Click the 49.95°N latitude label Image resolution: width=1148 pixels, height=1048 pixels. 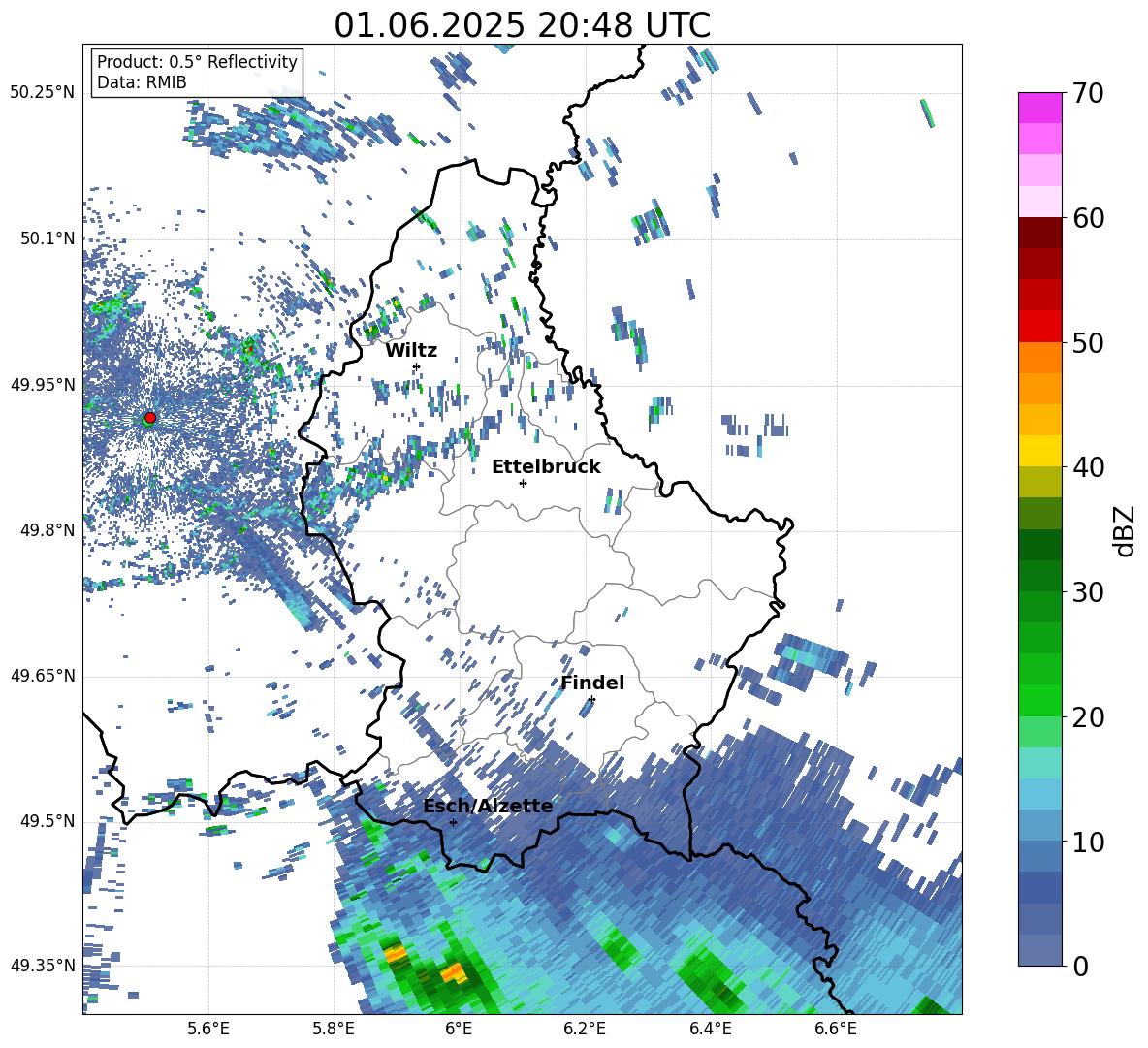click(43, 384)
